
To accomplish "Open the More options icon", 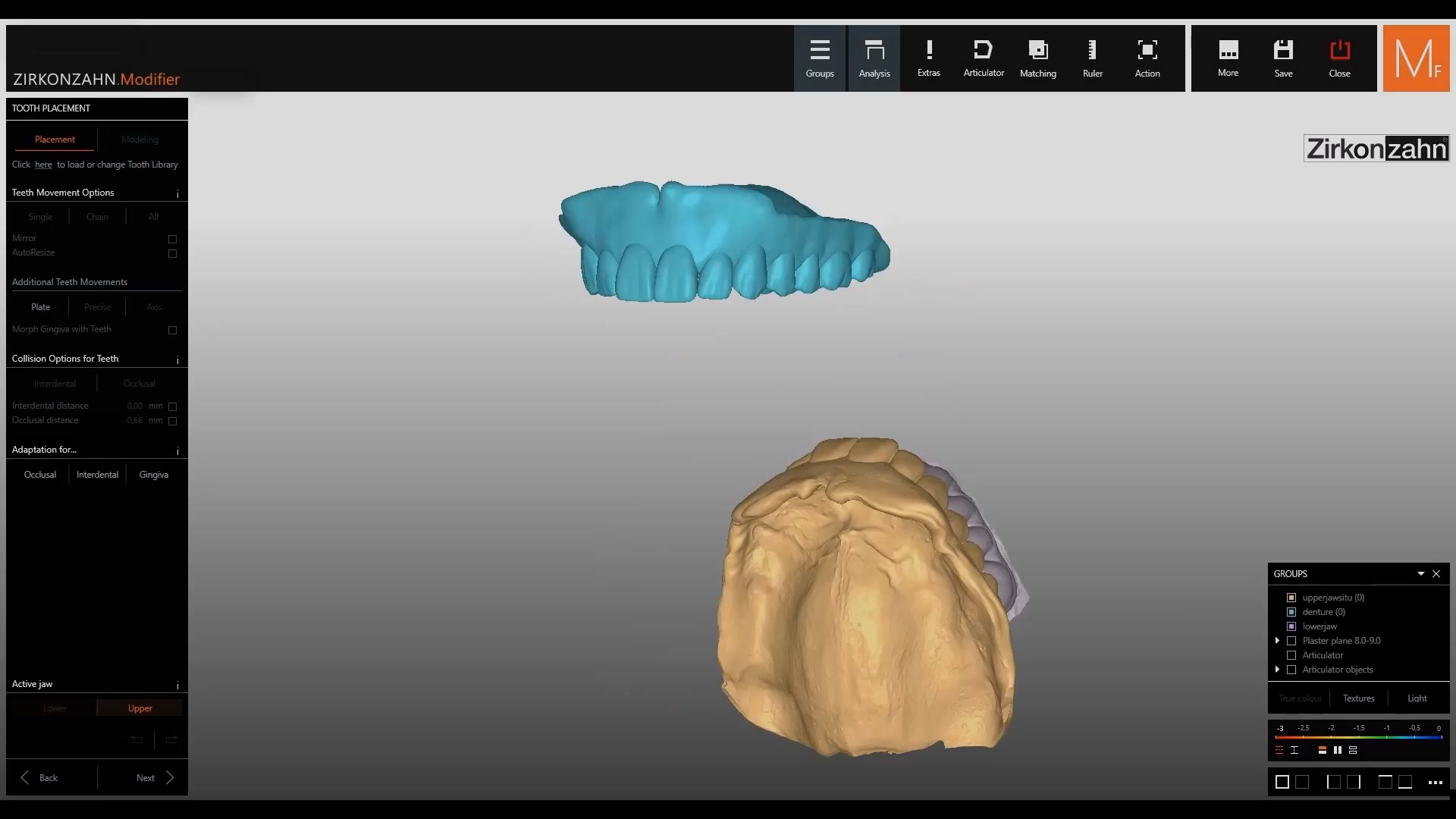I will pyautogui.click(x=1228, y=58).
